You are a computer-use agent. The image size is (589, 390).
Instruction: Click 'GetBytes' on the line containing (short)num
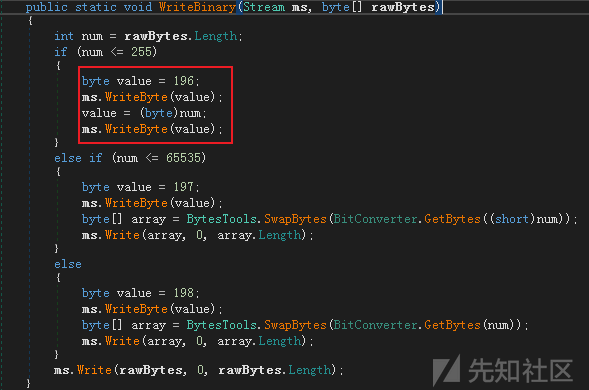452,219
